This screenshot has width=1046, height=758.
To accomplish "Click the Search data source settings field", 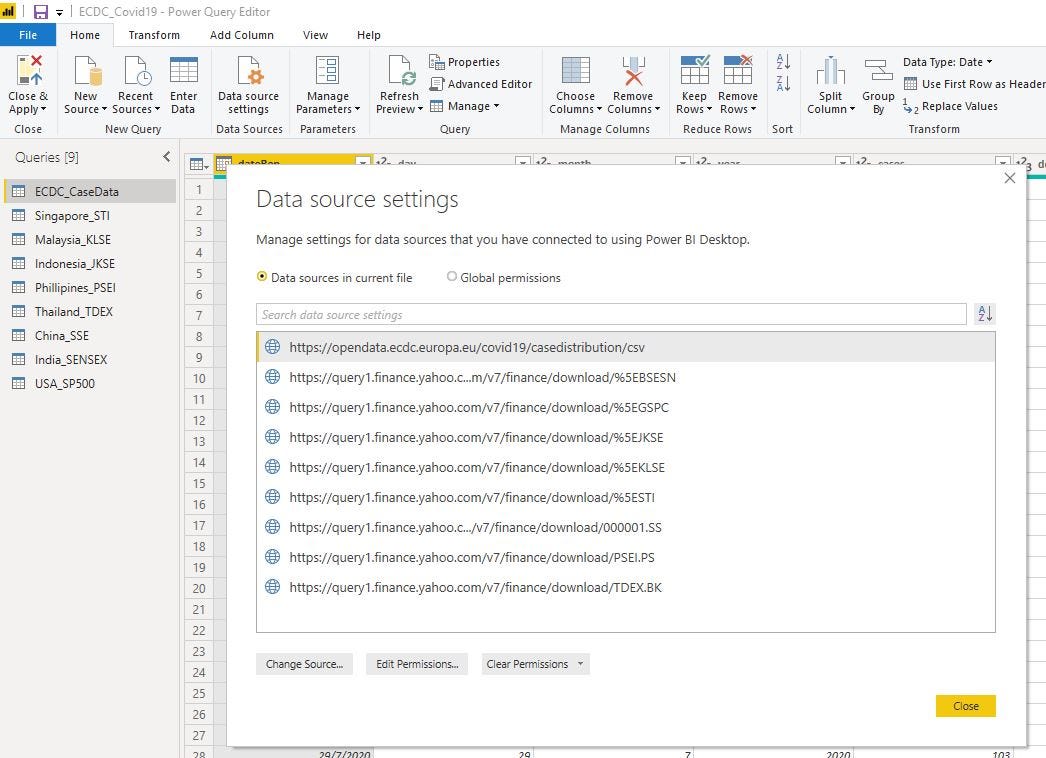I will (x=611, y=314).
